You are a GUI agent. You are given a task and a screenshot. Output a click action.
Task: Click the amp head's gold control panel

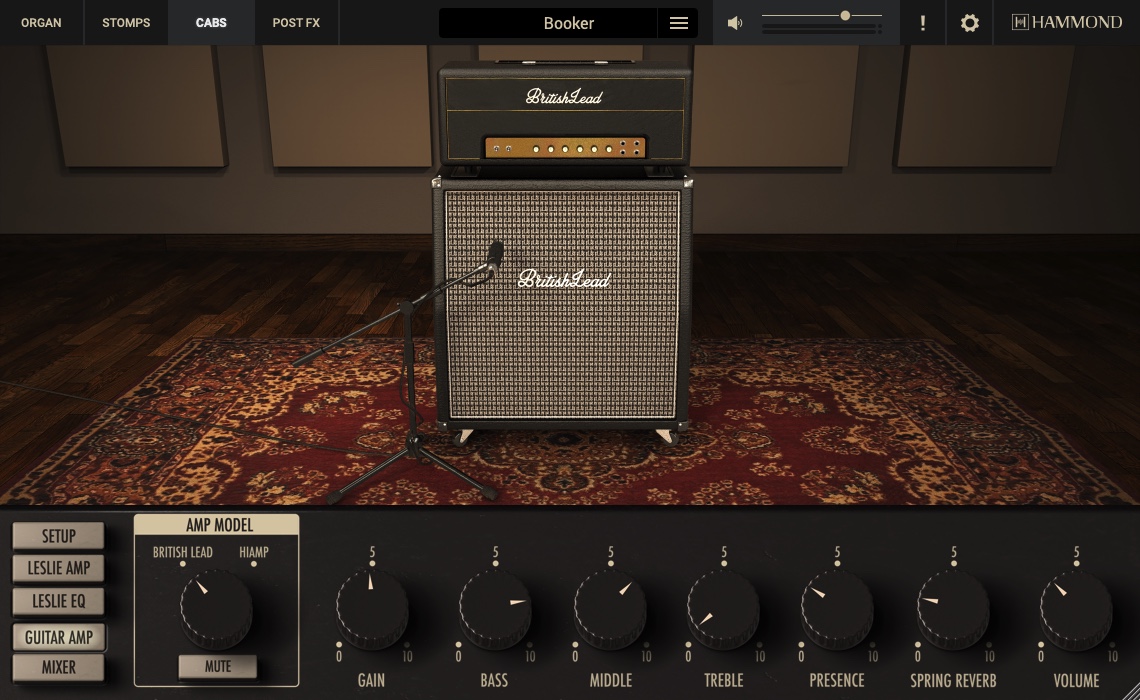pos(565,148)
